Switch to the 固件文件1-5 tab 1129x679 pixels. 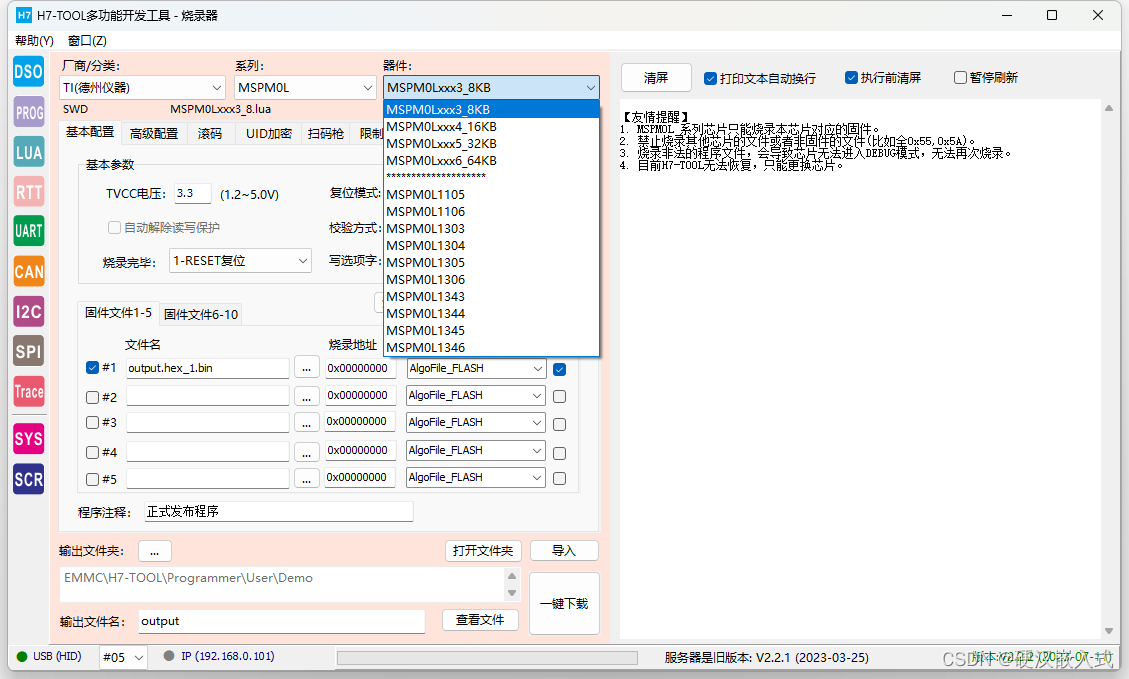(x=118, y=312)
